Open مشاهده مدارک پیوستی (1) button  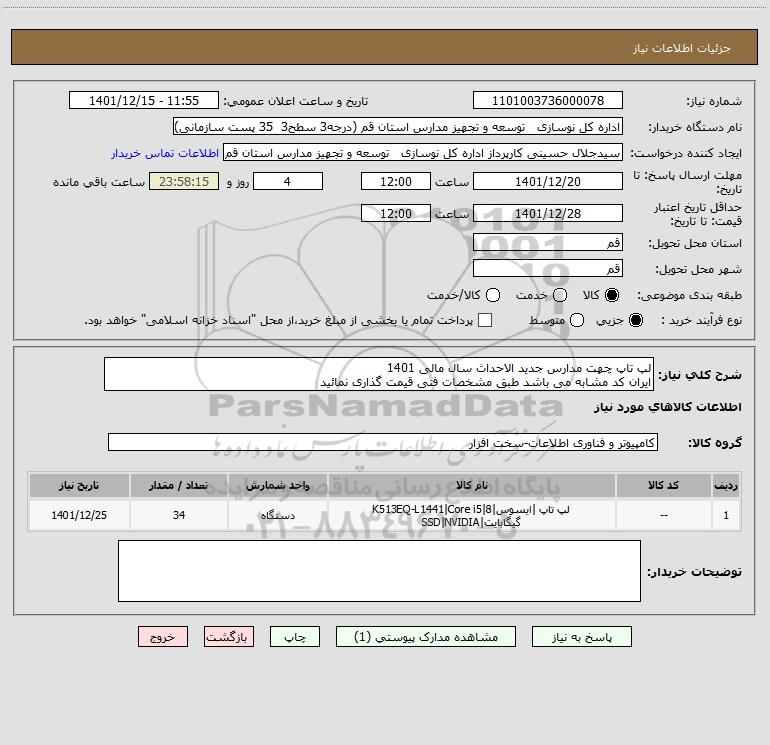[426, 636]
